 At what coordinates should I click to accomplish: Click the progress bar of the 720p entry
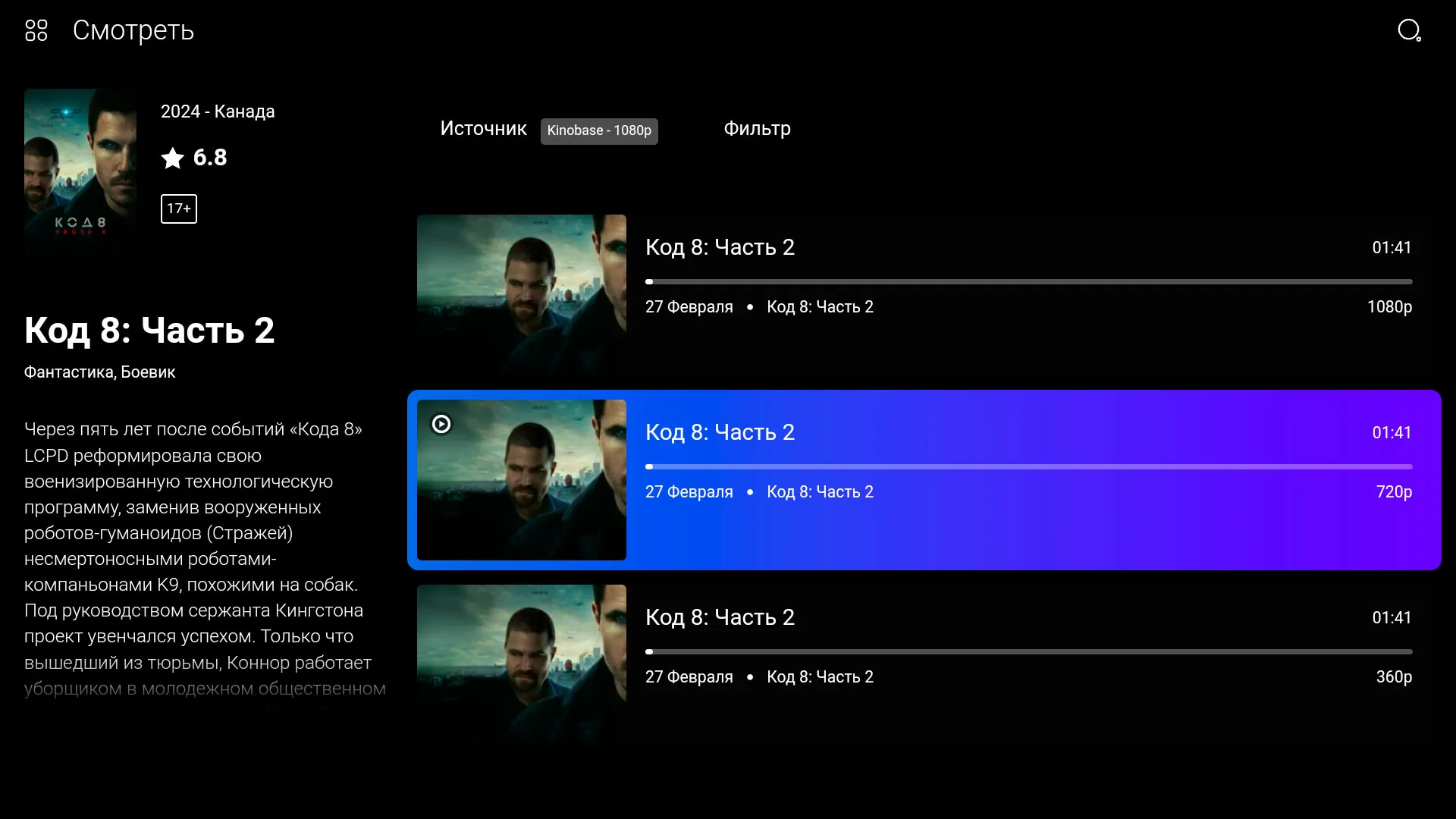1028,466
